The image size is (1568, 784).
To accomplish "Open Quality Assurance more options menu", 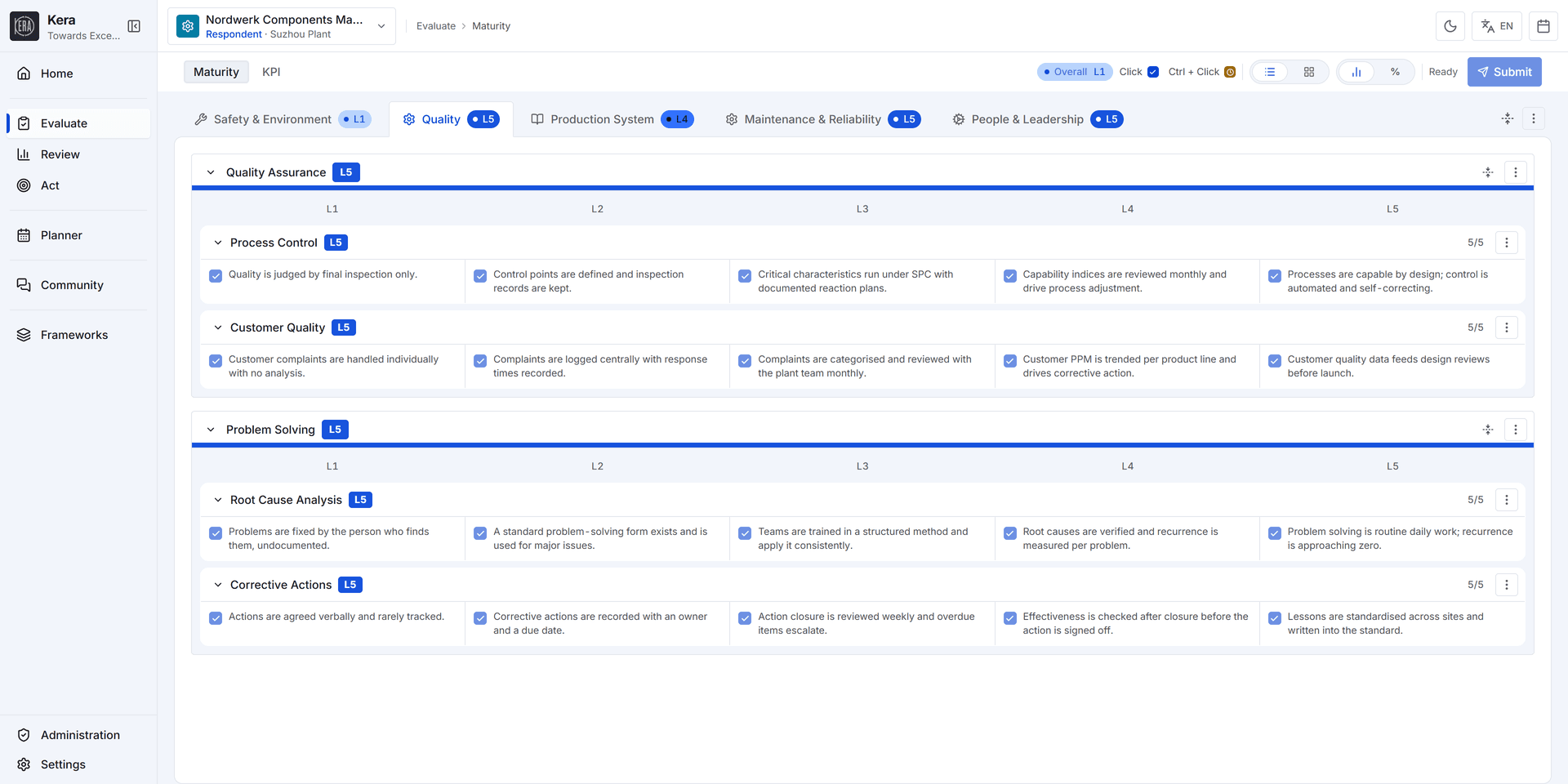I will (1516, 172).
